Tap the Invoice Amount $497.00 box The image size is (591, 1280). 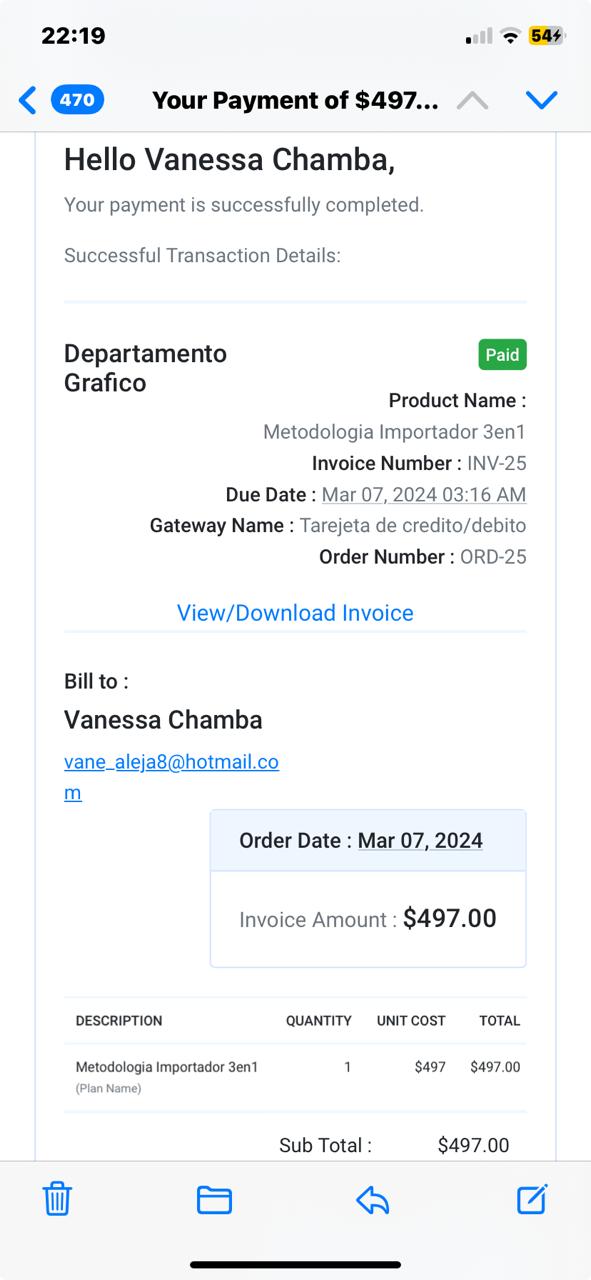[368, 919]
